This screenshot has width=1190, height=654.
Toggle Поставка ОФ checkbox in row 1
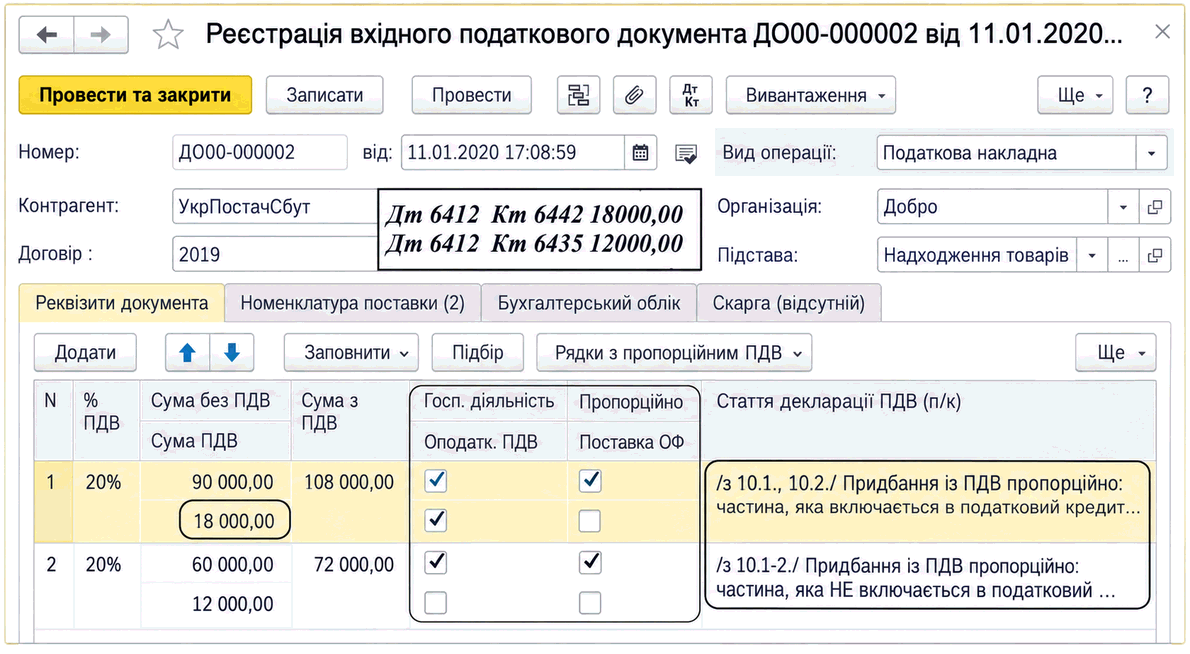coord(590,520)
